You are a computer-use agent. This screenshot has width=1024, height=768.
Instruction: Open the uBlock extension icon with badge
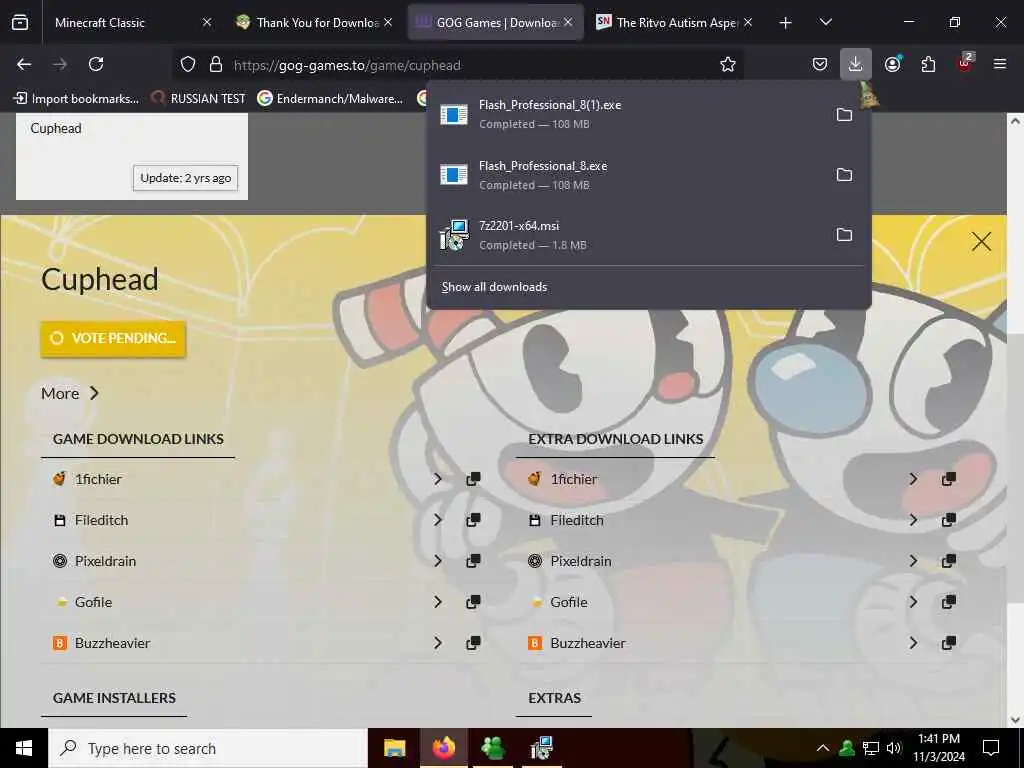965,63
